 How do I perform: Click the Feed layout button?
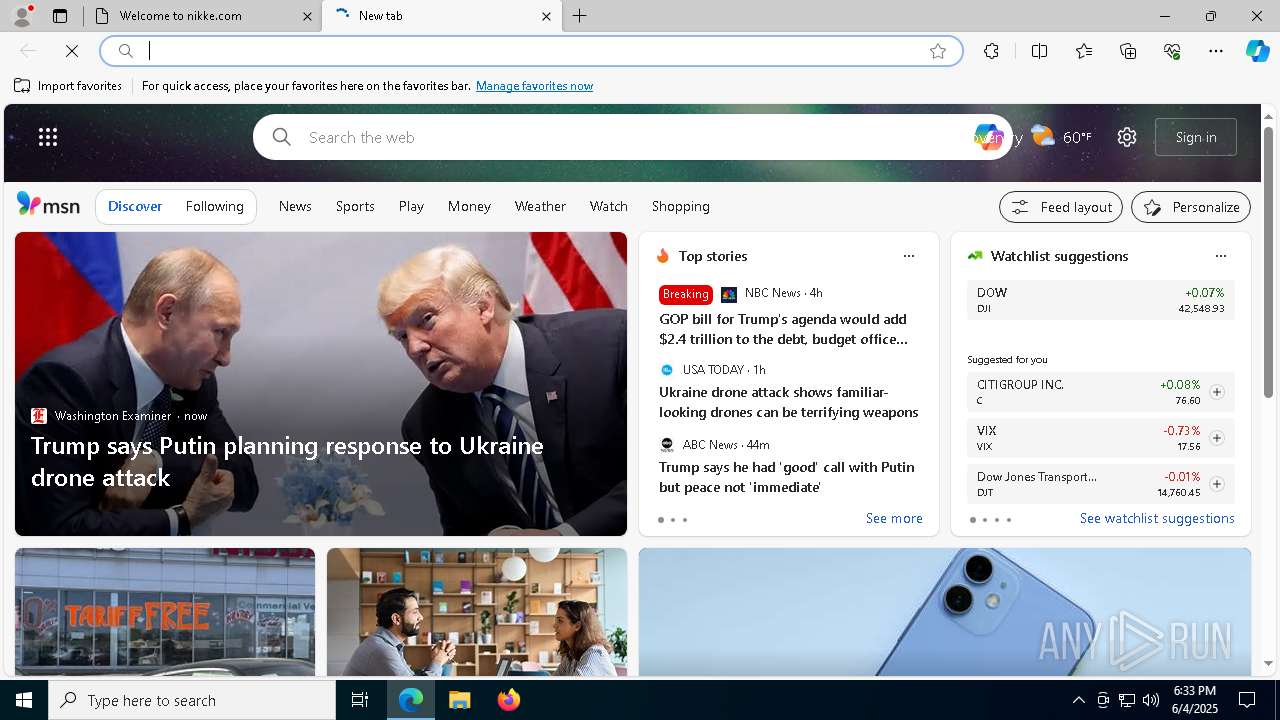click(x=1061, y=207)
